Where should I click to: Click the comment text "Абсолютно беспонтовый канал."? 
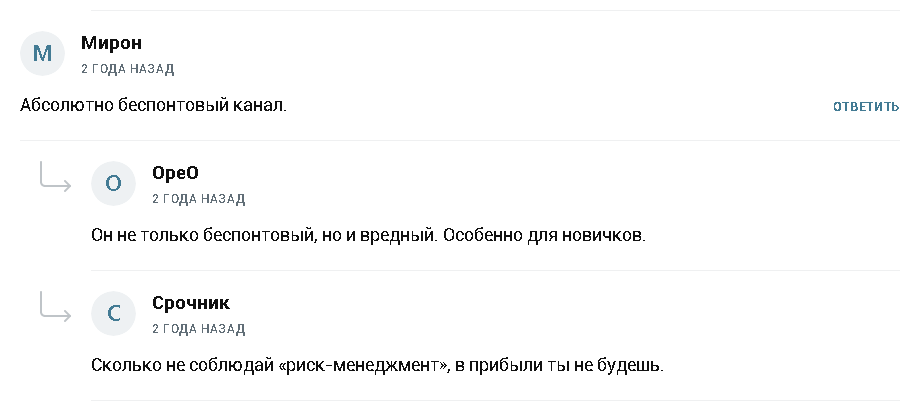(153, 106)
